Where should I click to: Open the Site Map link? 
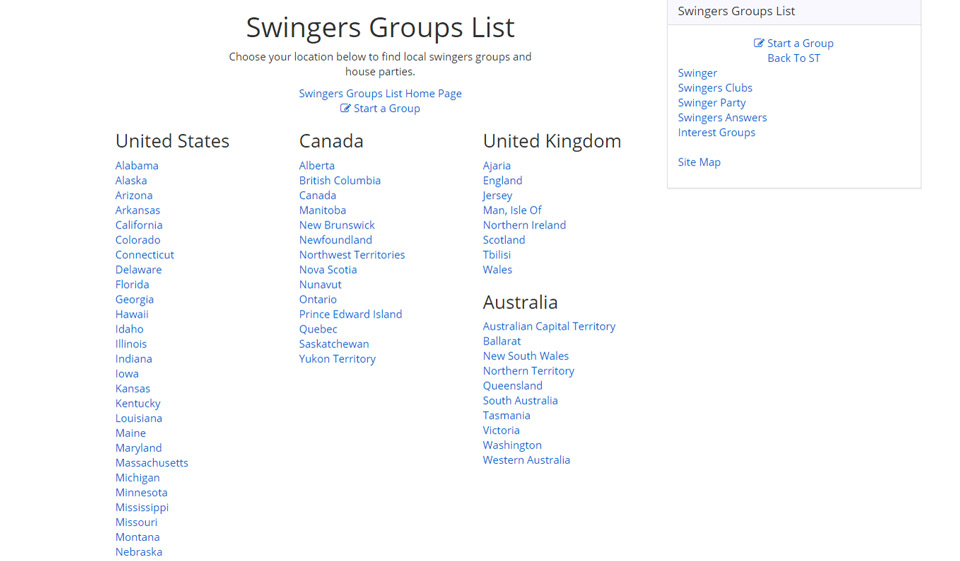coord(698,162)
